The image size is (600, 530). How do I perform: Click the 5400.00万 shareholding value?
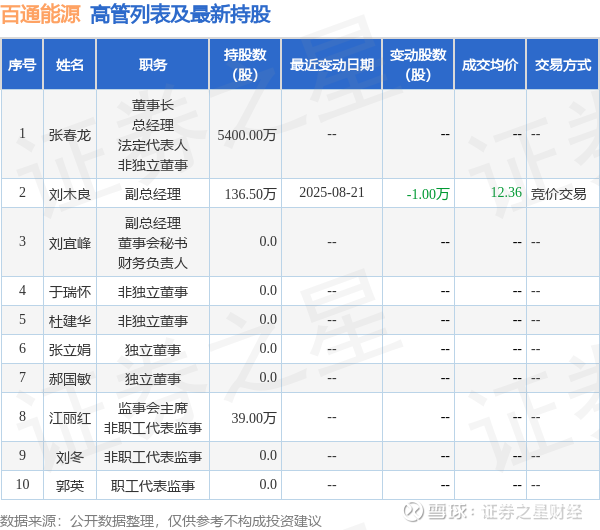[x=247, y=135]
